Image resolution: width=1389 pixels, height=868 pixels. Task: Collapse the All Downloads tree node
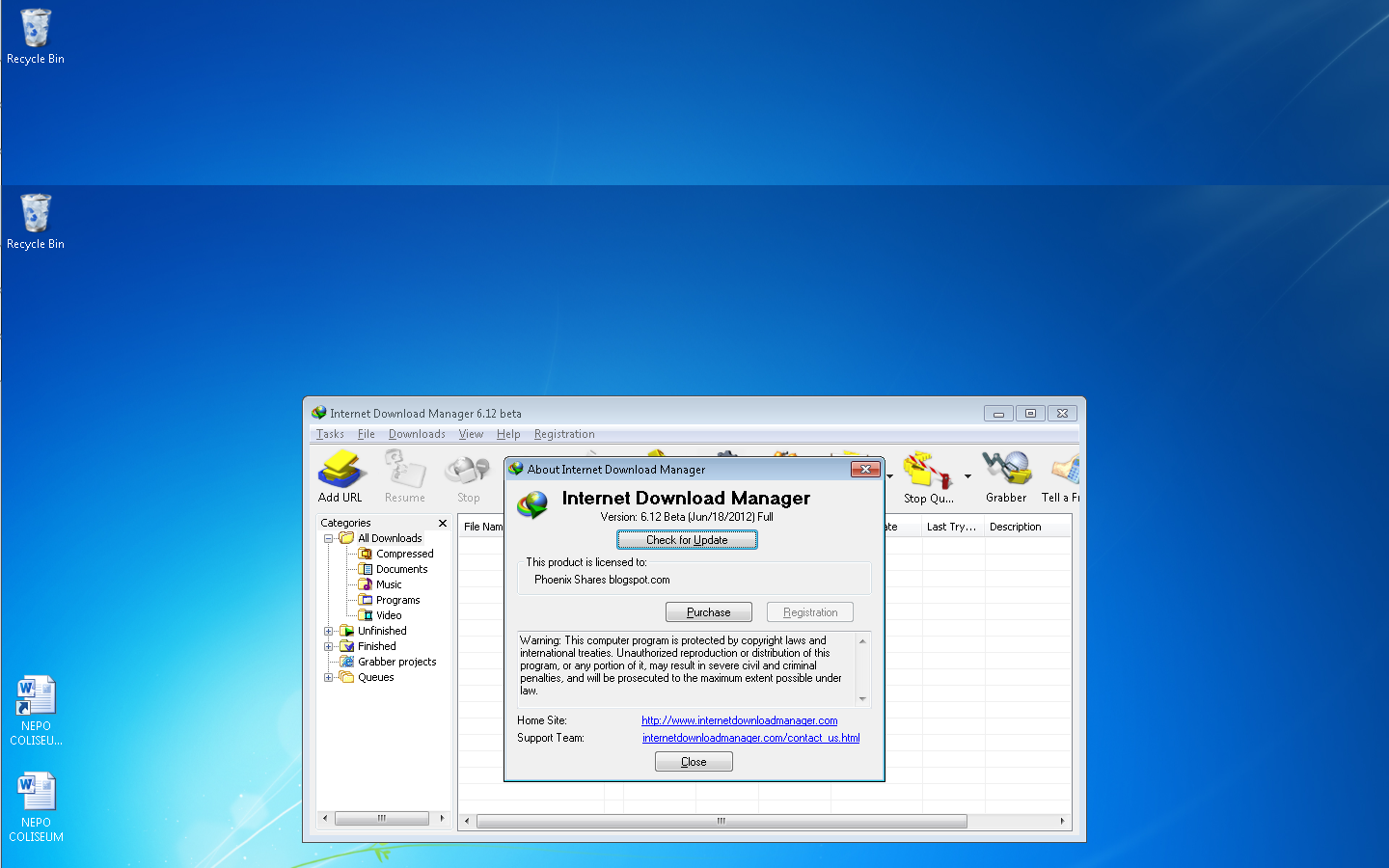coord(328,538)
